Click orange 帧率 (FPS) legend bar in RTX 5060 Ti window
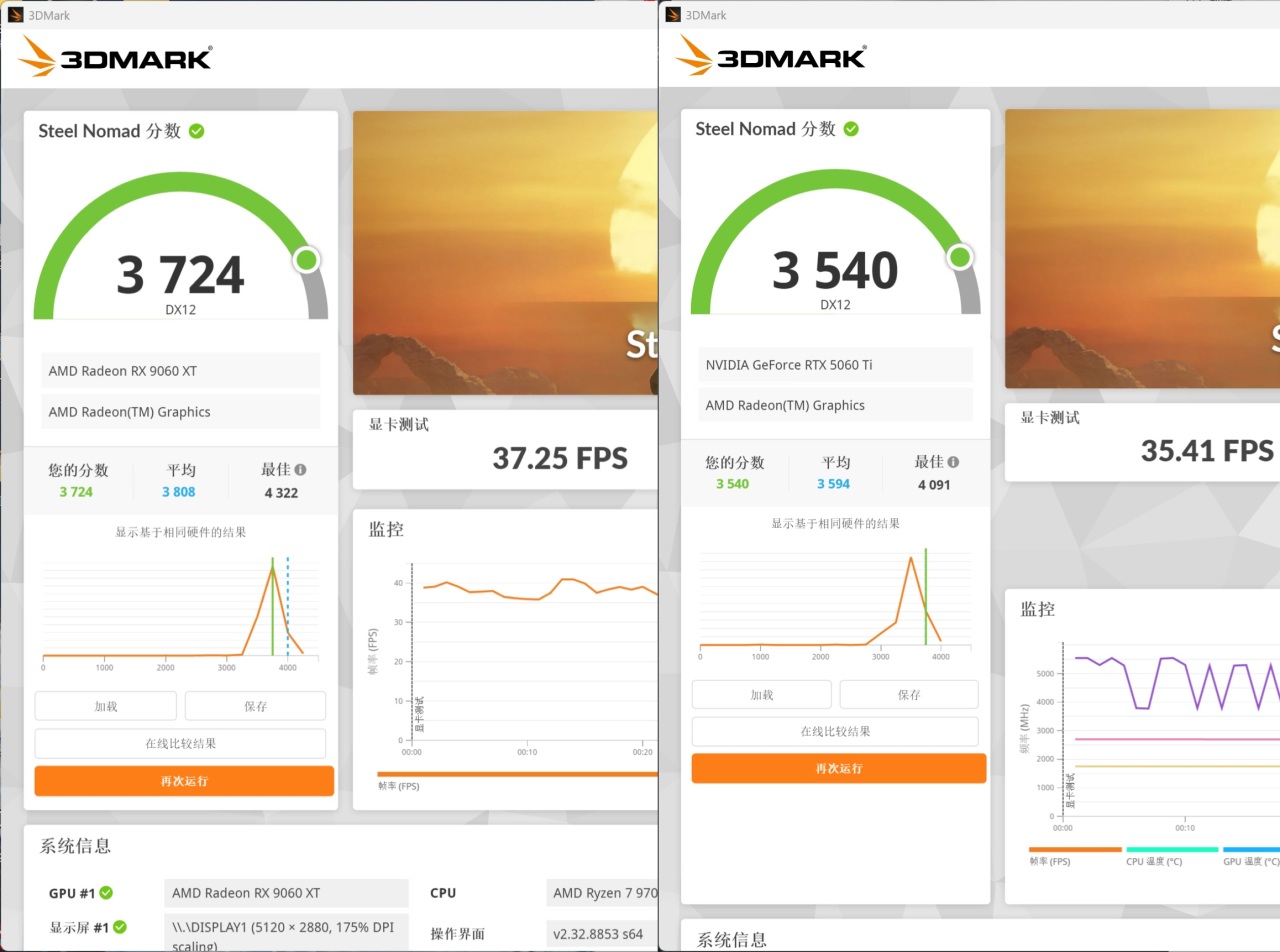This screenshot has width=1280, height=952. click(1075, 849)
